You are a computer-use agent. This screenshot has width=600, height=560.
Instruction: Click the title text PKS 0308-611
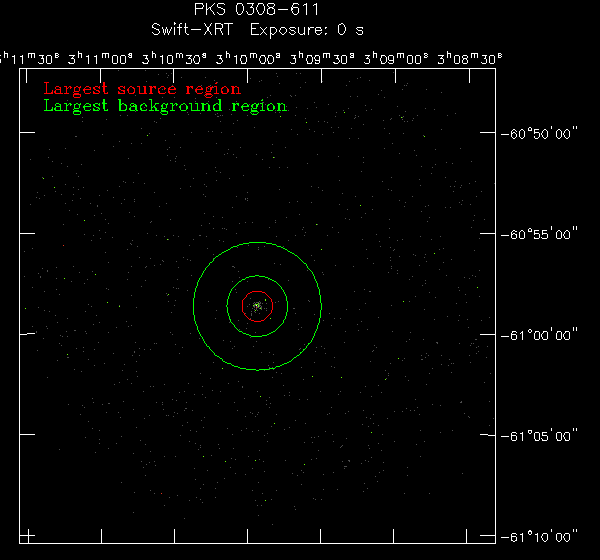(x=256, y=10)
